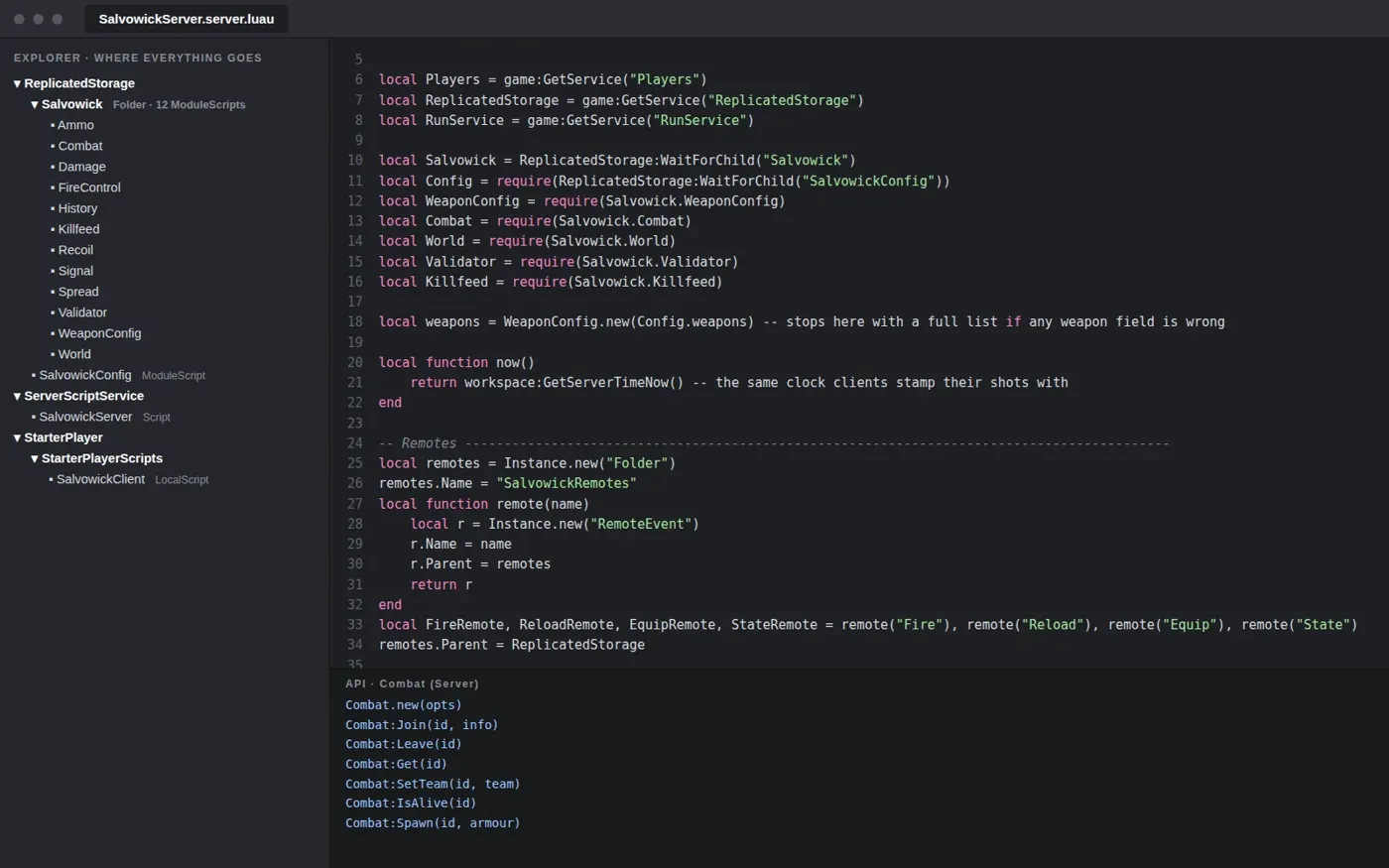
Task: Open the Signal module
Action: [75, 271]
